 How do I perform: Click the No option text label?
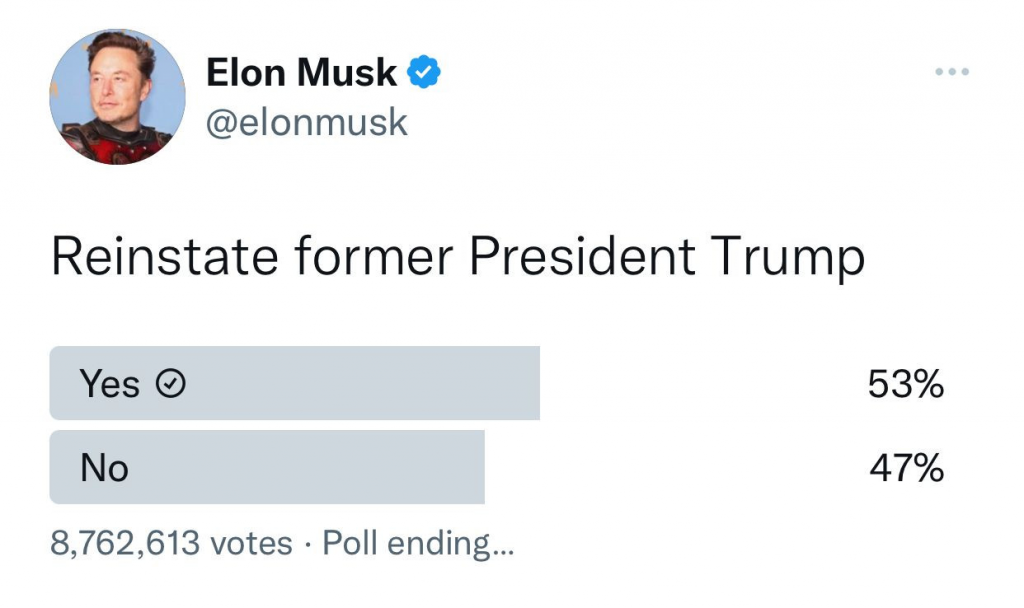(105, 467)
